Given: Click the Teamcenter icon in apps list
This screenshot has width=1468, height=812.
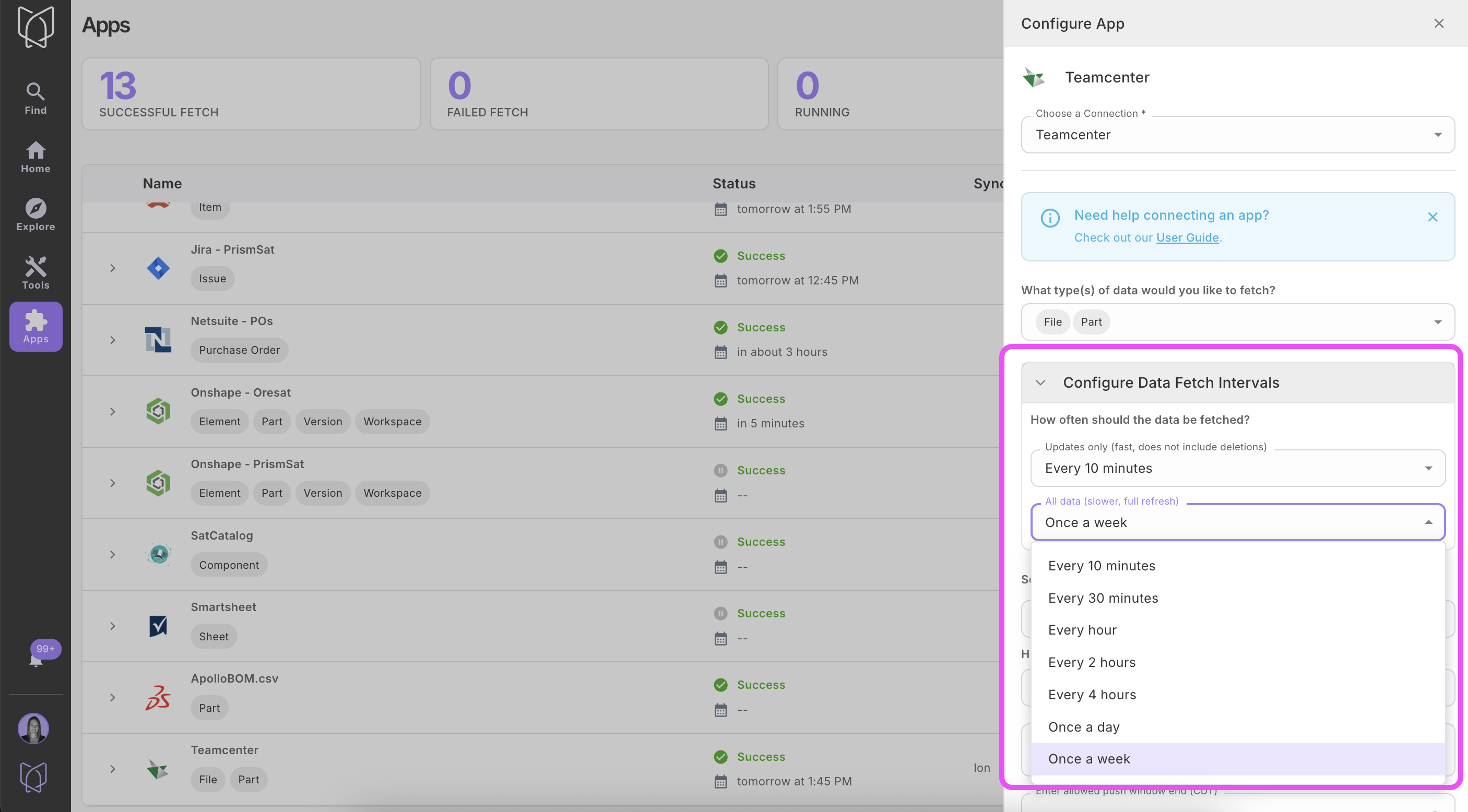Looking at the screenshot, I should (158, 769).
